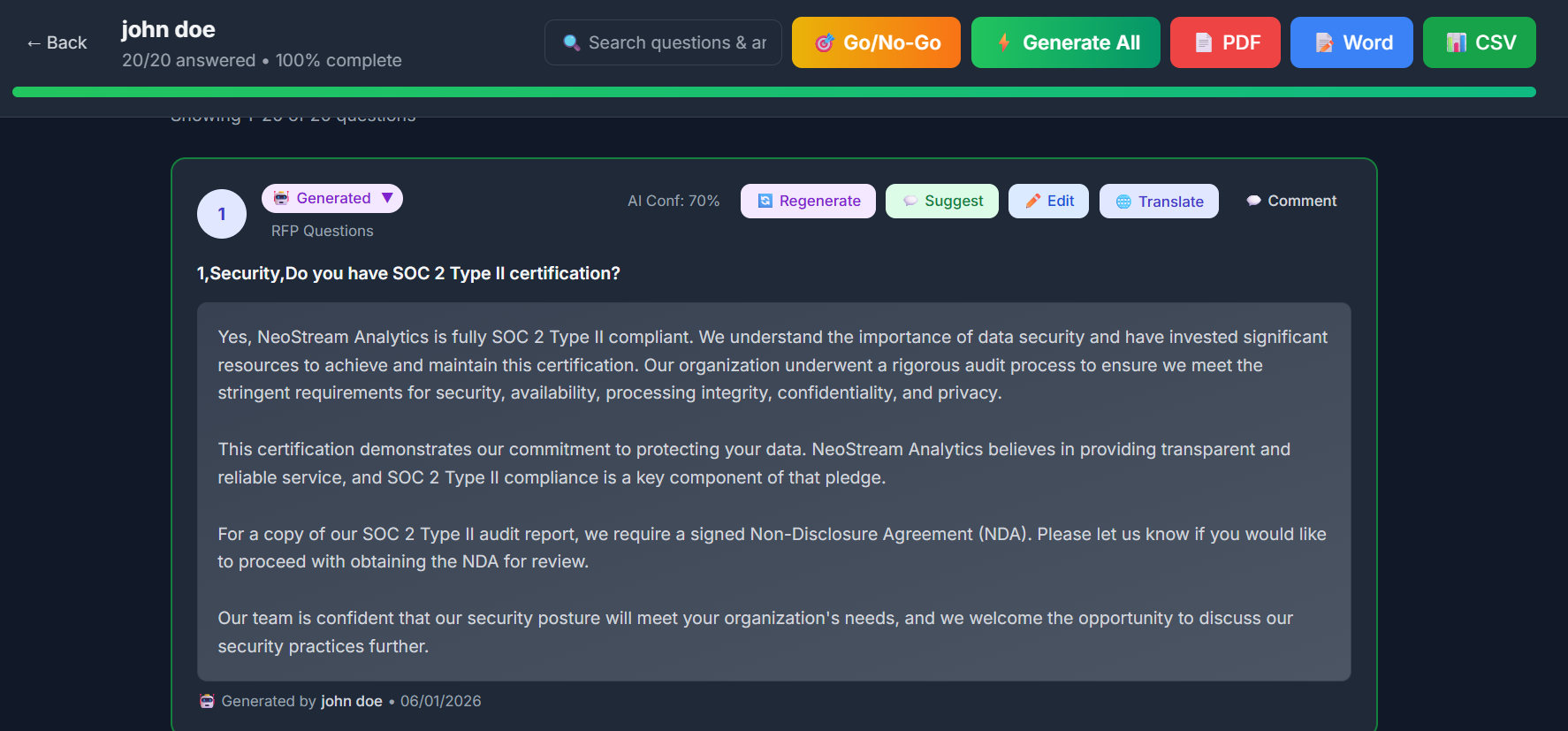Screen dimensions: 1568x731
Task: Click the speech bubble Comment icon
Action: tap(1253, 201)
